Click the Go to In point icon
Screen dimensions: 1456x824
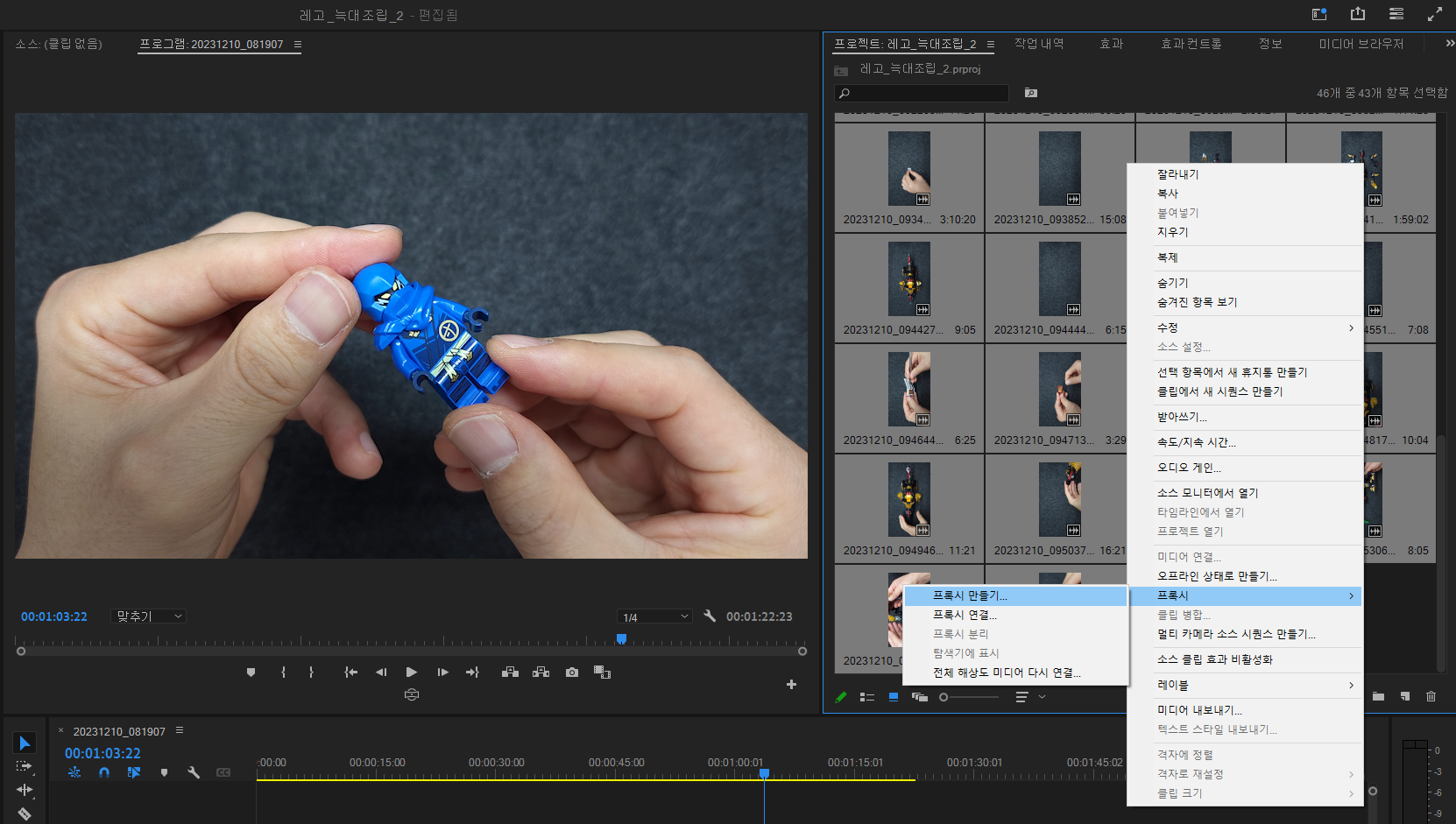tap(350, 673)
